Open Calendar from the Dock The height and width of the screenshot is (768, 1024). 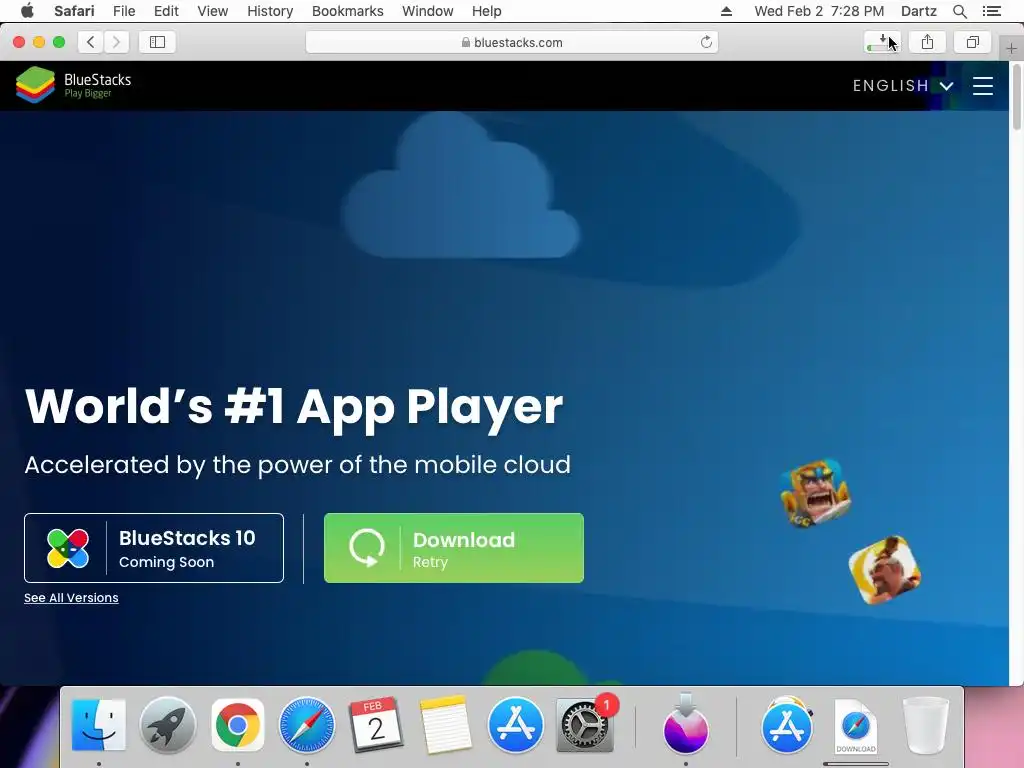pos(376,725)
